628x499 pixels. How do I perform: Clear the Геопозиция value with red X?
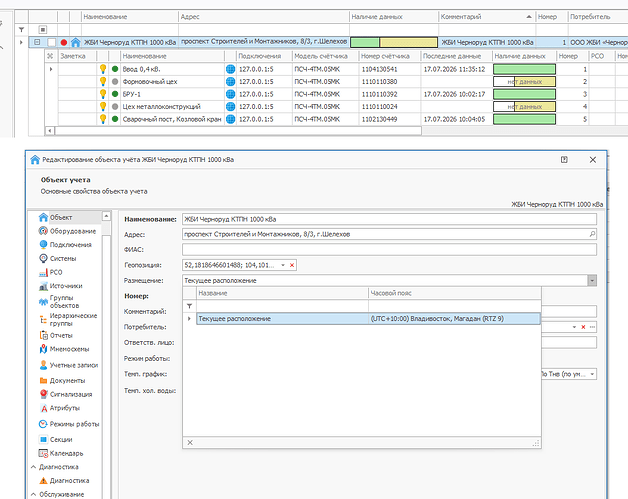click(292, 265)
